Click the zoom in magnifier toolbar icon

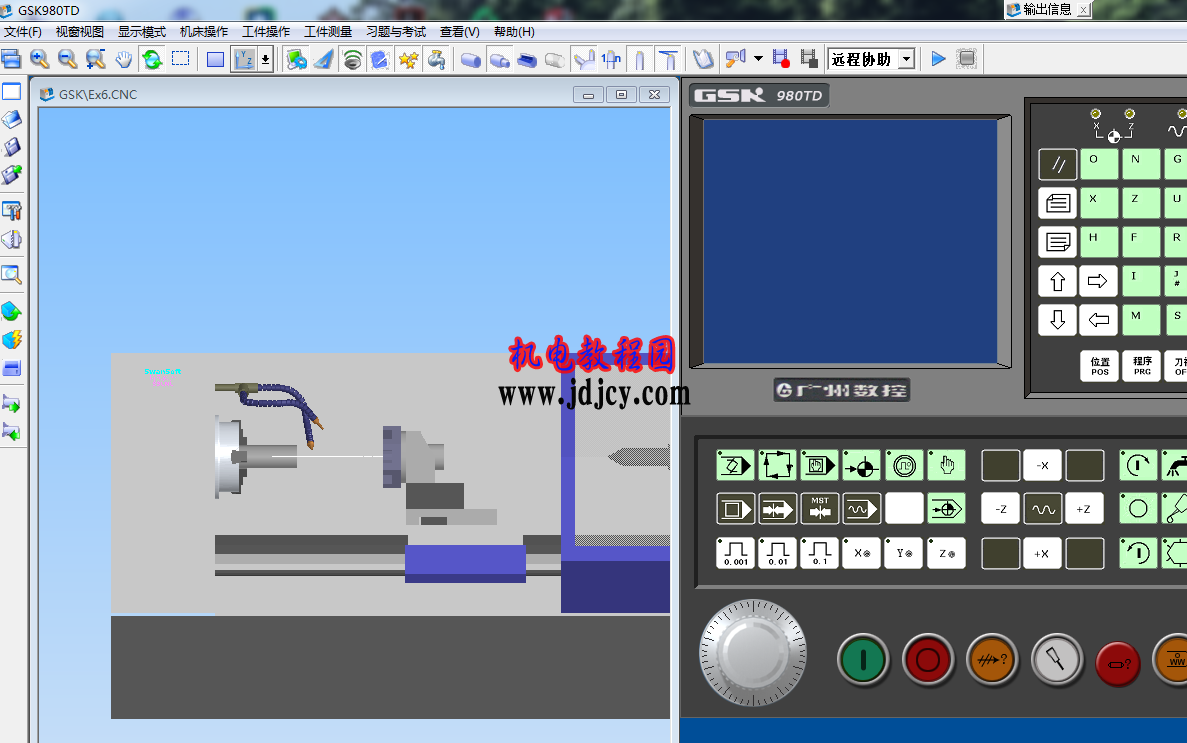(x=39, y=59)
